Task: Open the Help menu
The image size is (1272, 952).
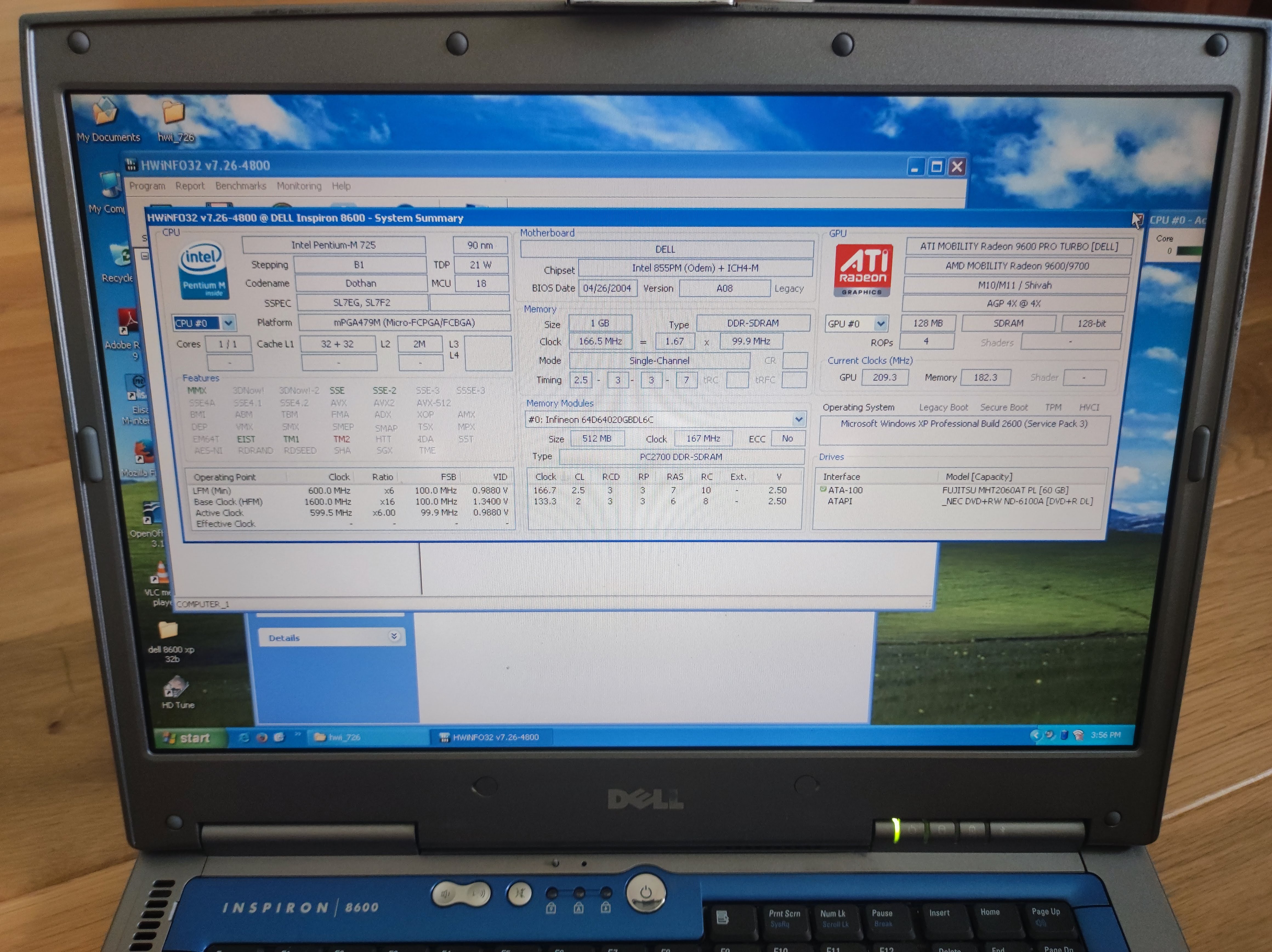Action: click(x=341, y=186)
